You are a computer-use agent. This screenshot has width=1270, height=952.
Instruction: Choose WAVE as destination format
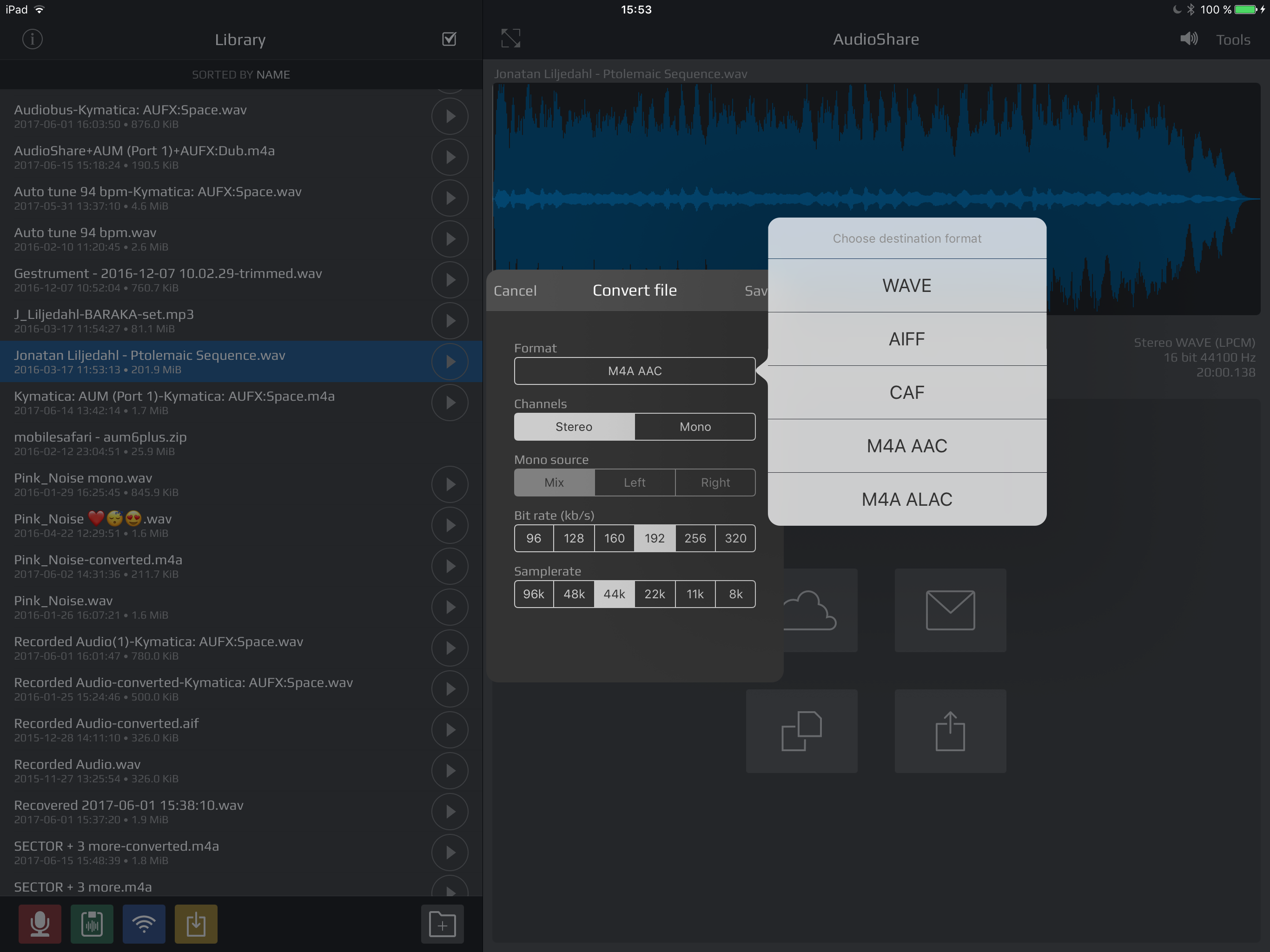906,285
